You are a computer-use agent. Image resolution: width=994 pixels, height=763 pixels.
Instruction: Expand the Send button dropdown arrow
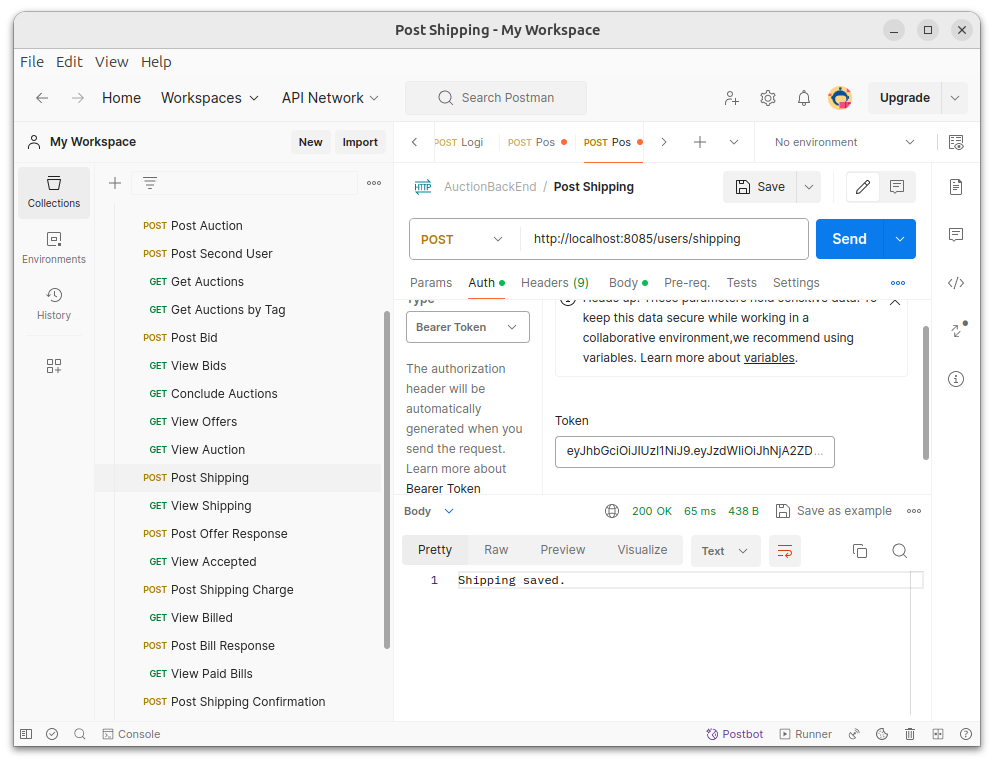point(900,239)
